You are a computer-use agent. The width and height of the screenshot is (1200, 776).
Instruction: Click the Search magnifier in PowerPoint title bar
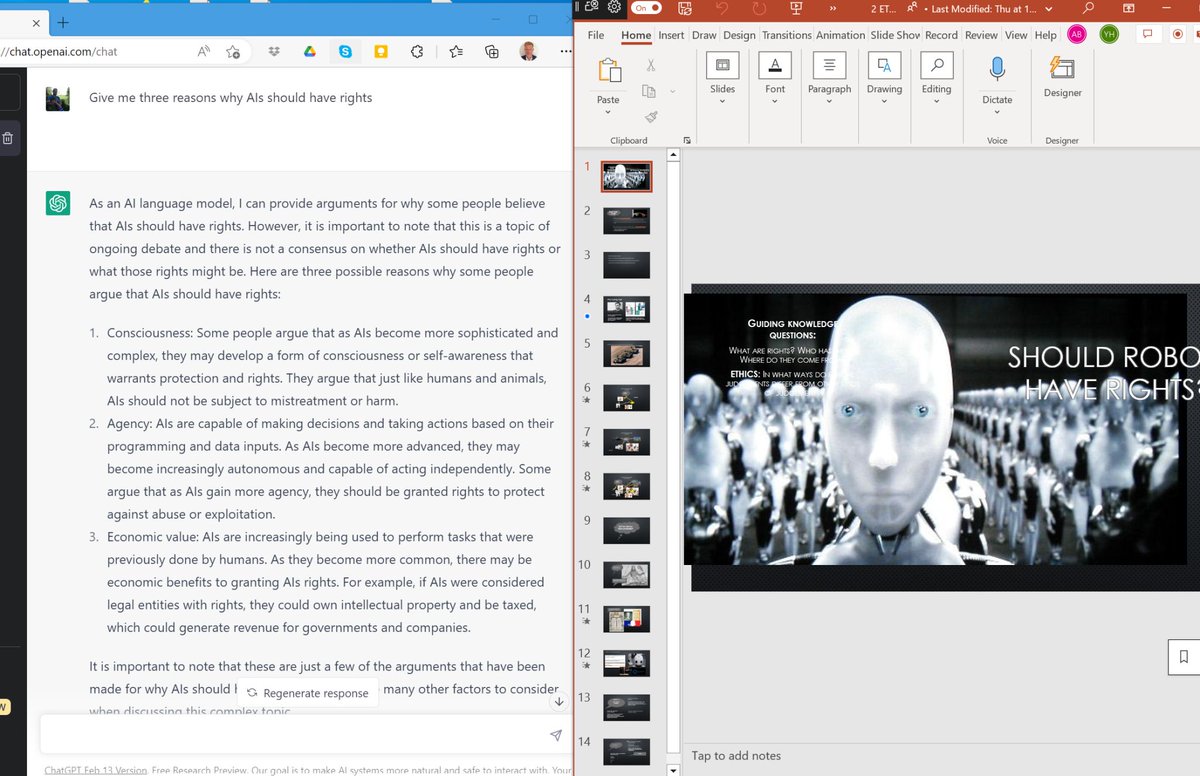click(1088, 8)
